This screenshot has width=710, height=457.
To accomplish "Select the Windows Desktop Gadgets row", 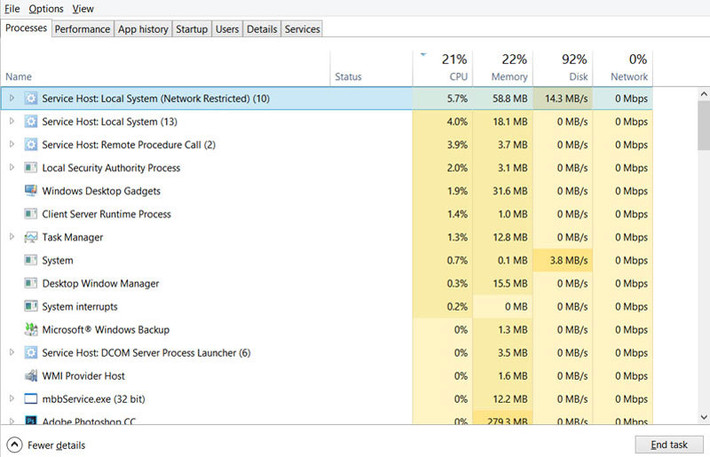I will (x=327, y=191).
